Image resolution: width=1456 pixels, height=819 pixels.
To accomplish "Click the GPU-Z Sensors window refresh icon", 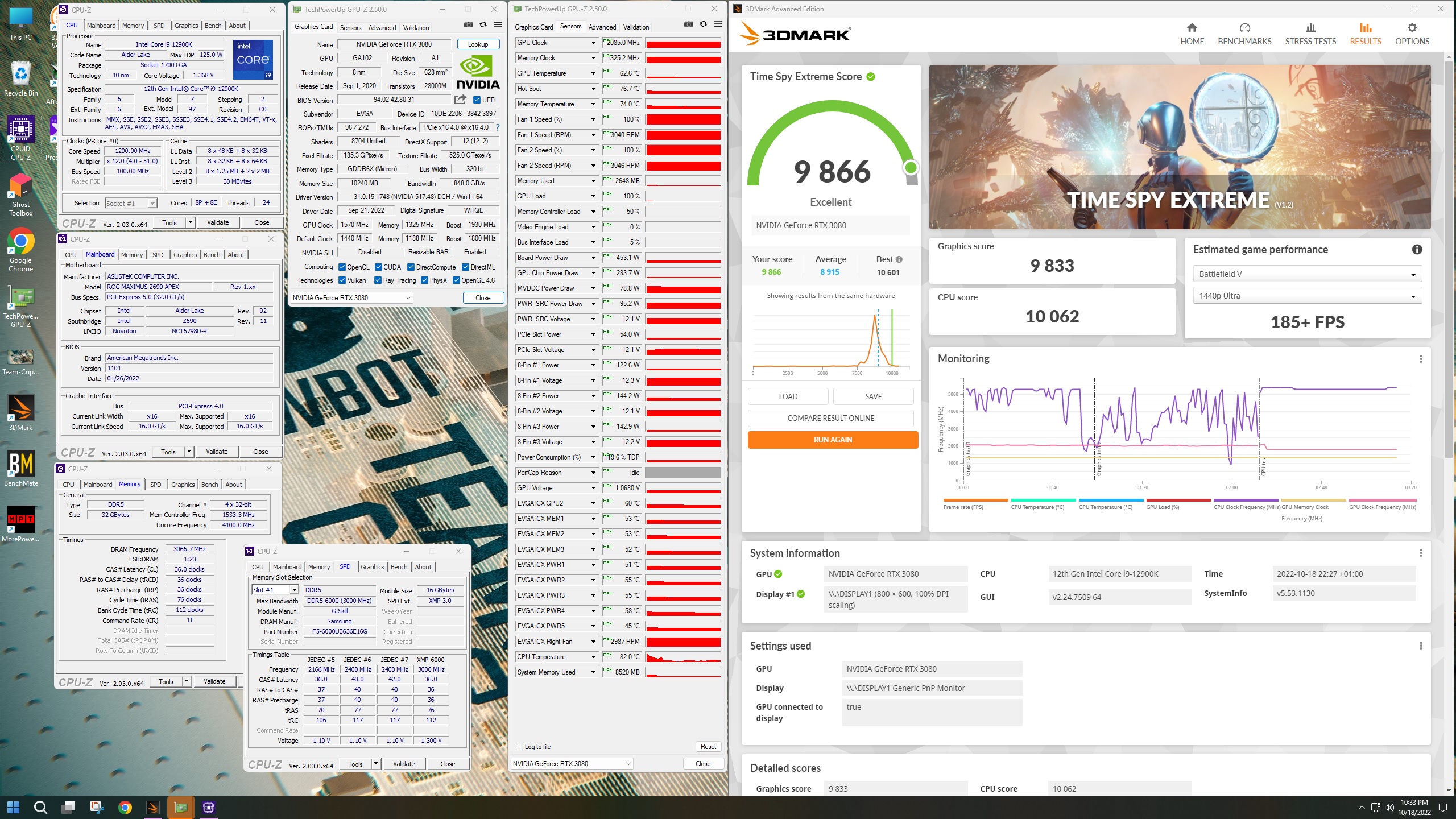I will (703, 24).
